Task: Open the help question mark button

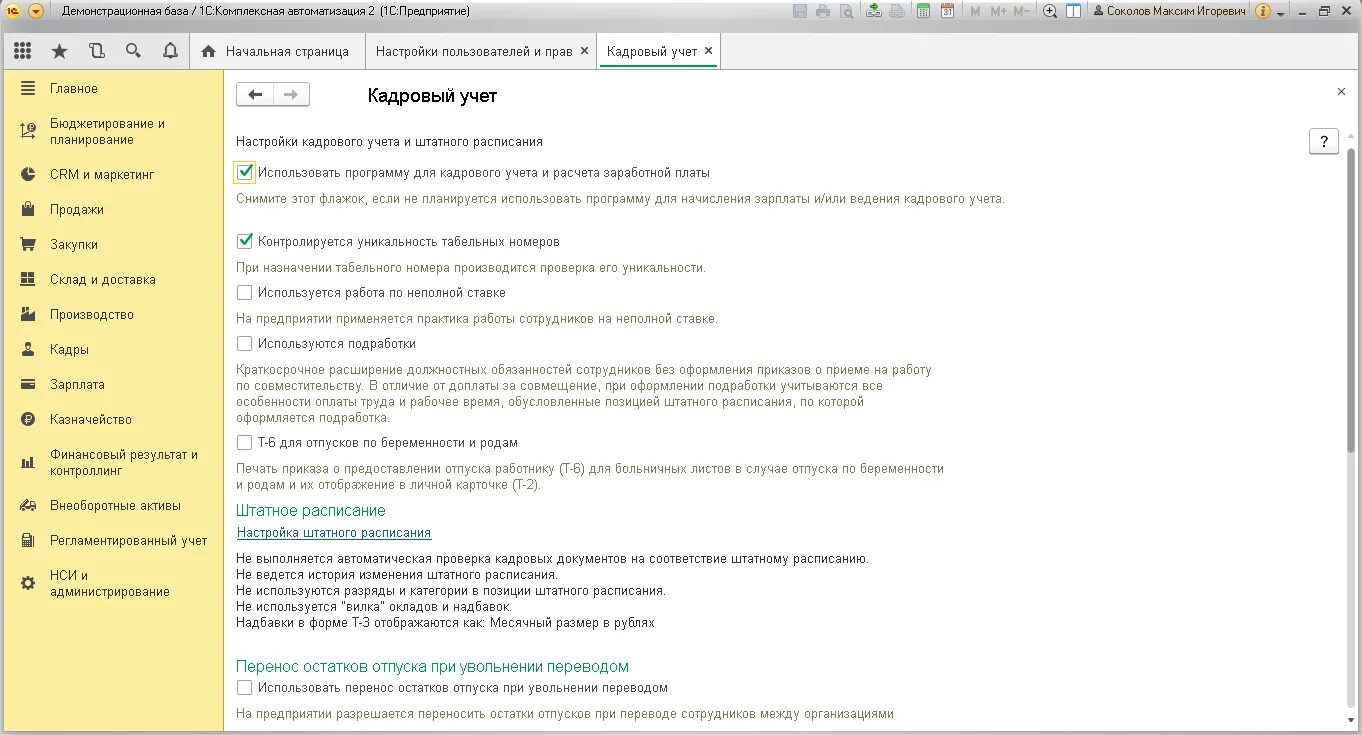Action: [x=1323, y=141]
